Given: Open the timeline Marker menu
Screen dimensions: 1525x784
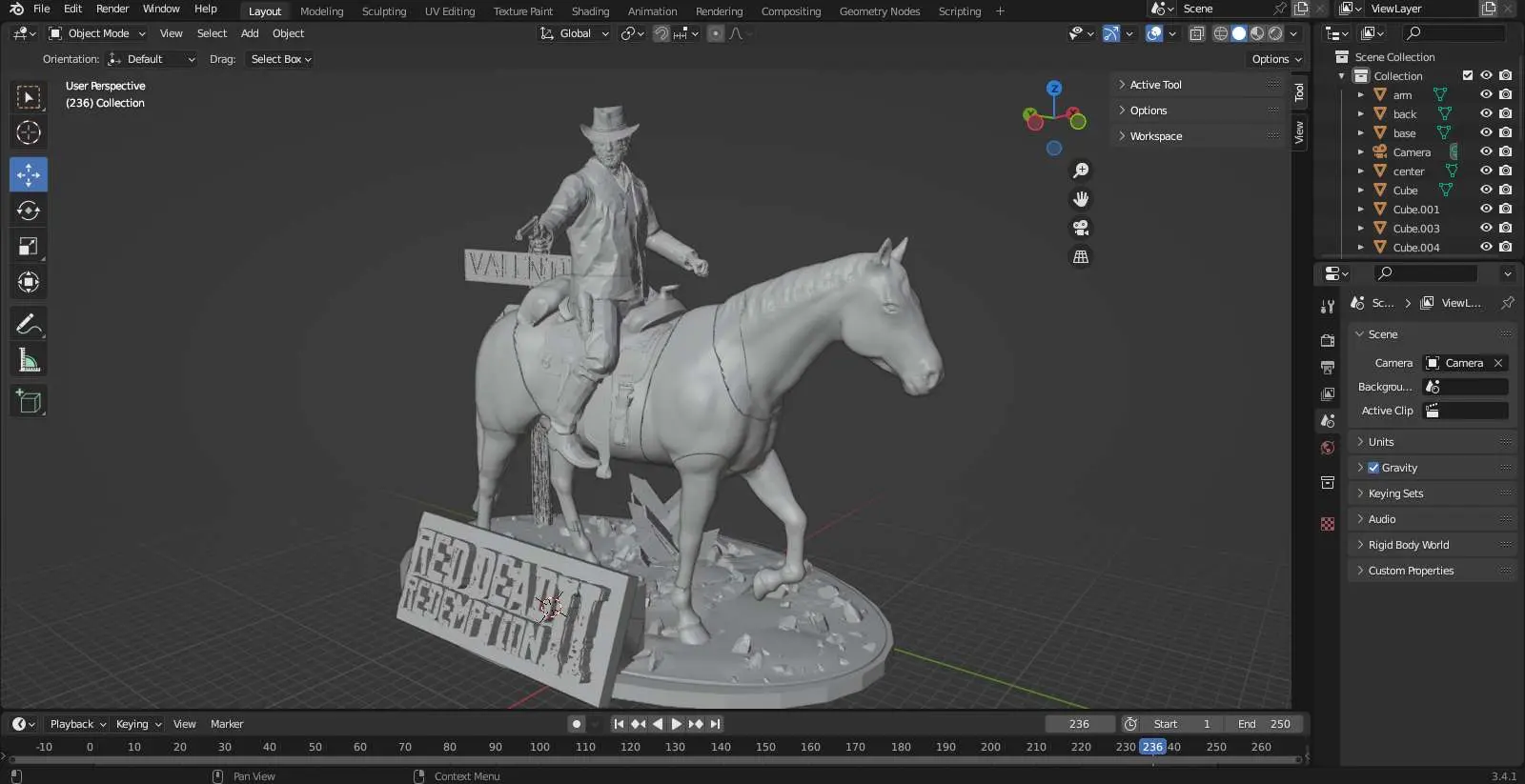Looking at the screenshot, I should tap(227, 724).
